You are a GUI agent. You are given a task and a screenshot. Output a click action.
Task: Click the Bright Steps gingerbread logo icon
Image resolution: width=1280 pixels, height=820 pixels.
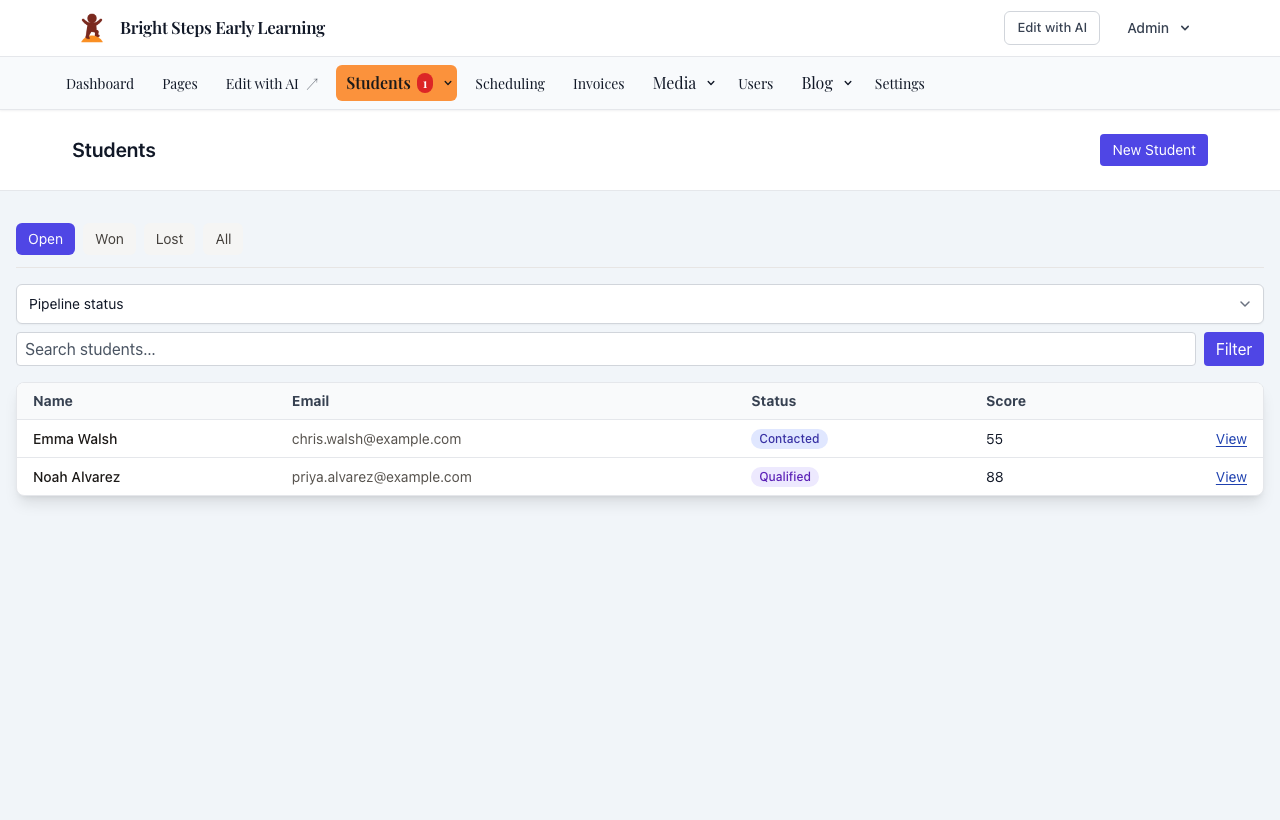point(92,28)
